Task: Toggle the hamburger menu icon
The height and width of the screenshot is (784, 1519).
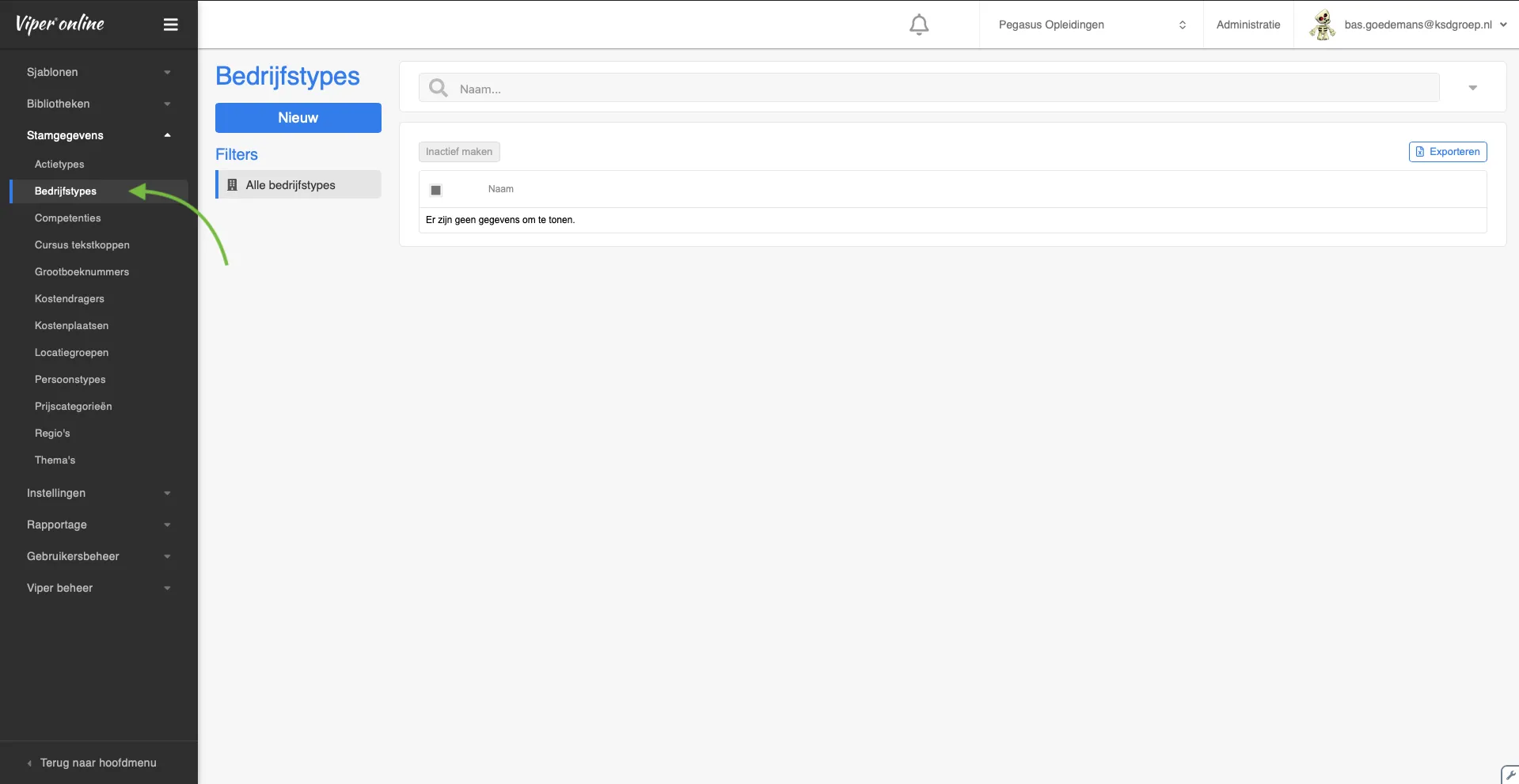Action: tap(170, 25)
